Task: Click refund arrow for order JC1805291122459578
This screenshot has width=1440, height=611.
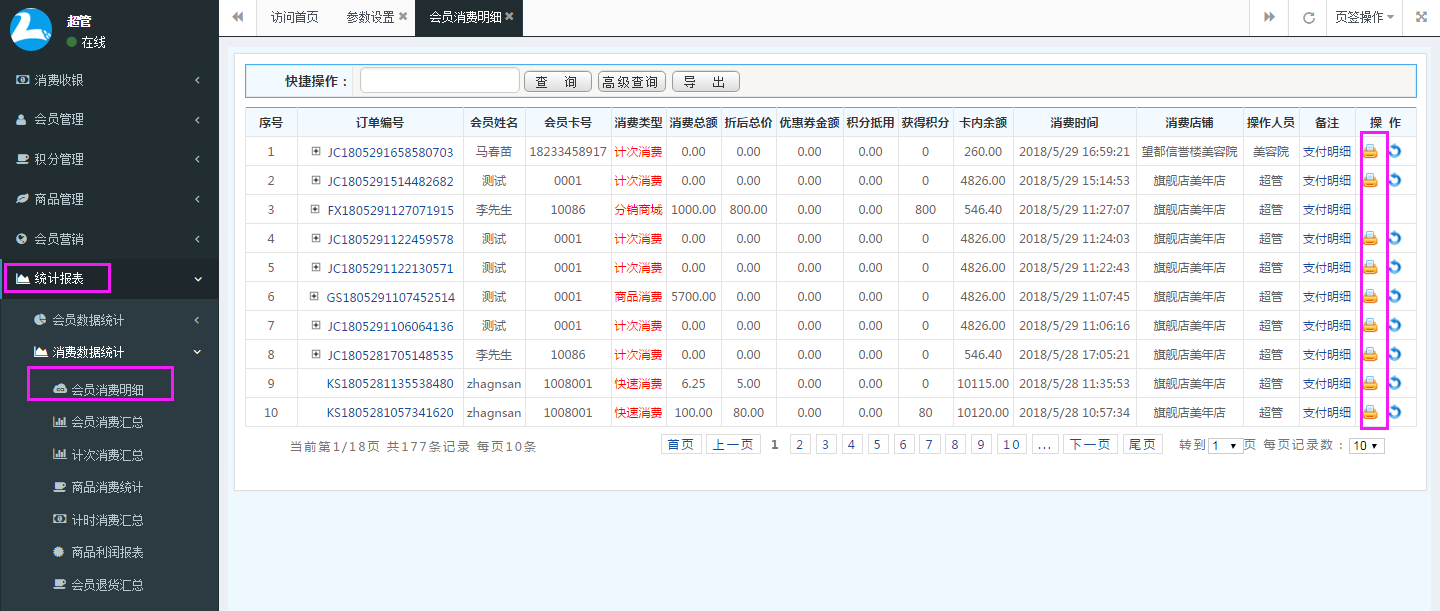Action: 1395,239
